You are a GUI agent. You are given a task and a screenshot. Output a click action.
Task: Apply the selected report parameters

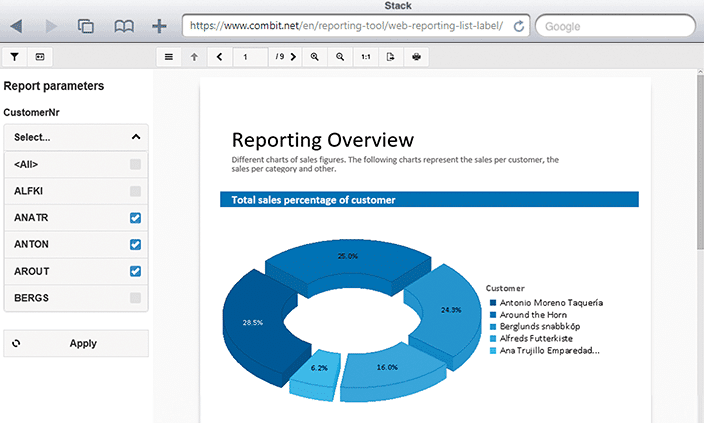(76, 344)
